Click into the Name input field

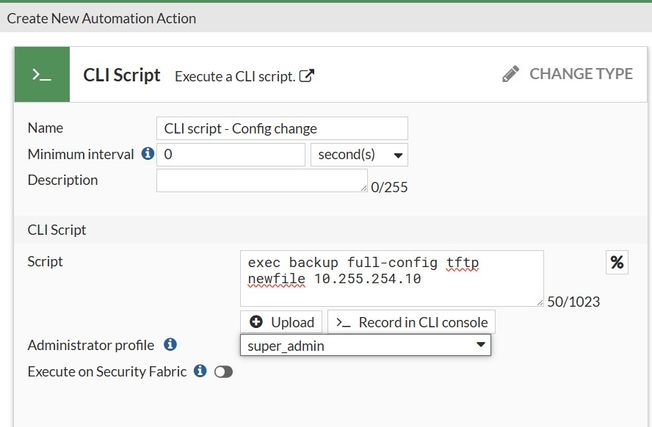tap(282, 128)
